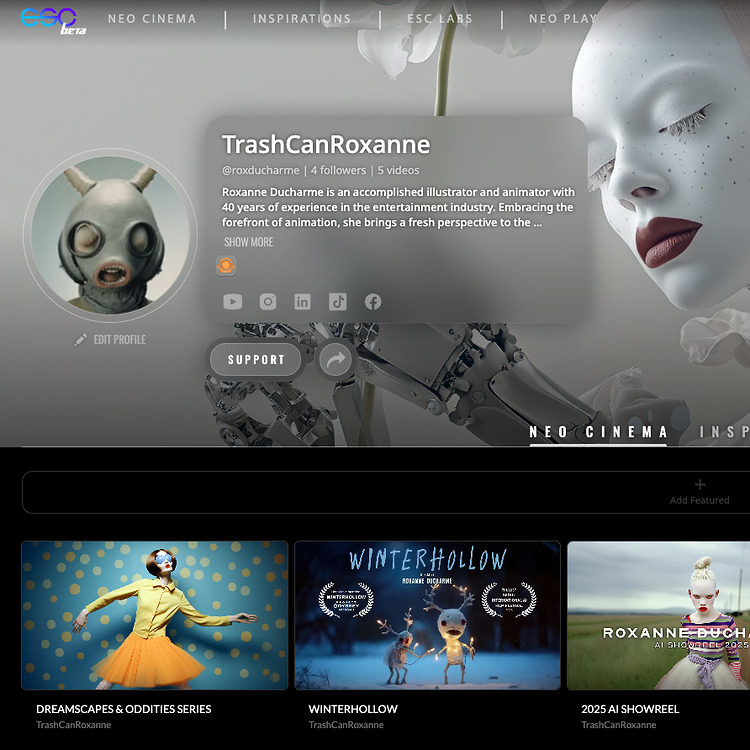Select the NEO CINEMA profile tab
Viewport: 750px width, 750px height.
coord(598,432)
